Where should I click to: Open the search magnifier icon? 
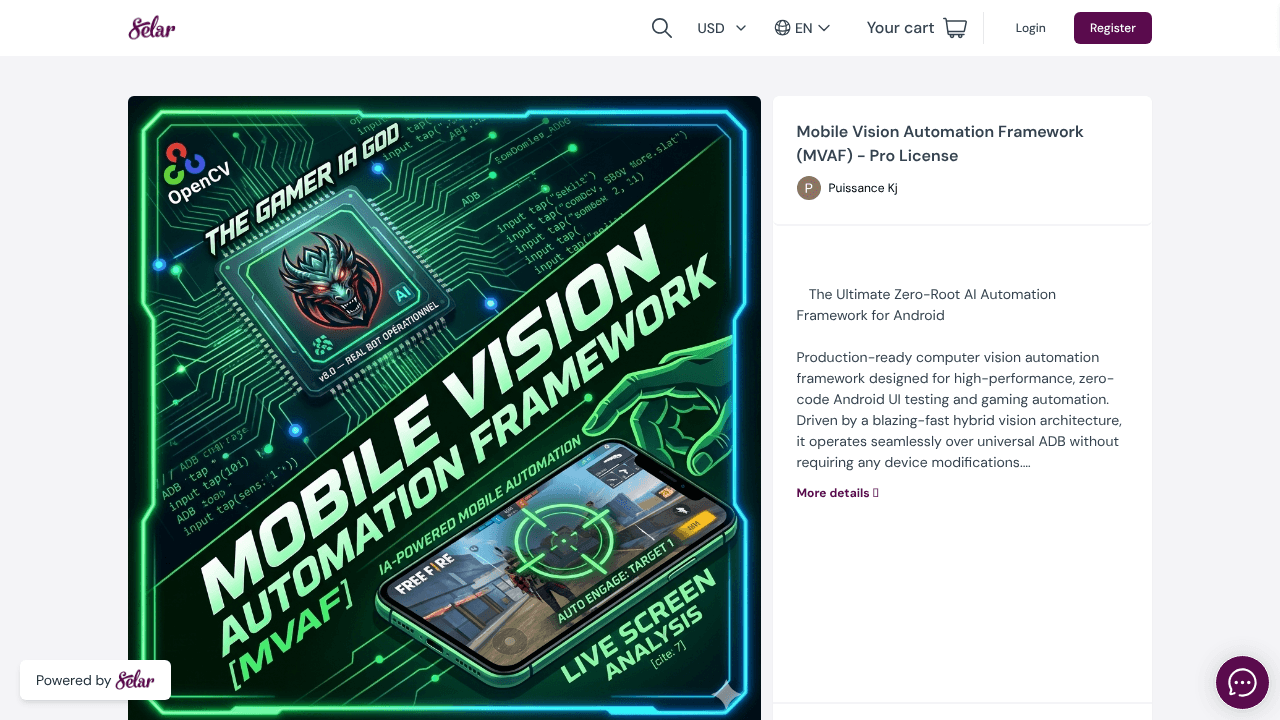click(661, 28)
